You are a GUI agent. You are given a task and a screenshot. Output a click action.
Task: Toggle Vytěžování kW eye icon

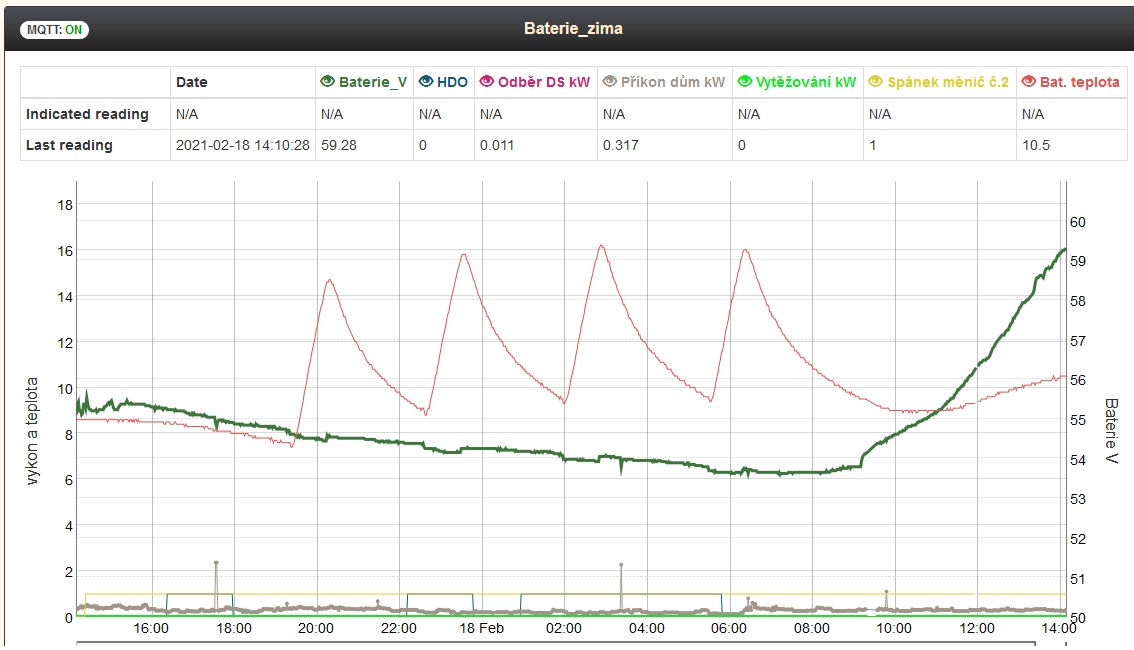(745, 82)
